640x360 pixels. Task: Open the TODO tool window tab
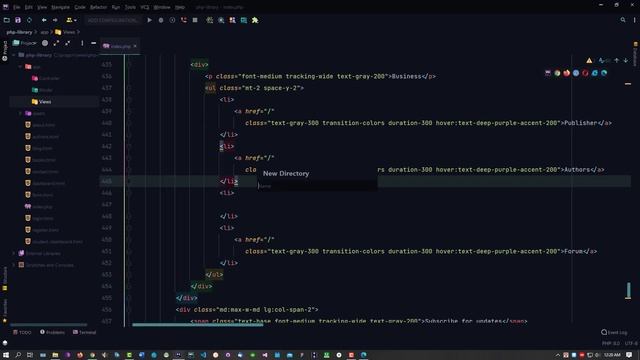pyautogui.click(x=22, y=332)
